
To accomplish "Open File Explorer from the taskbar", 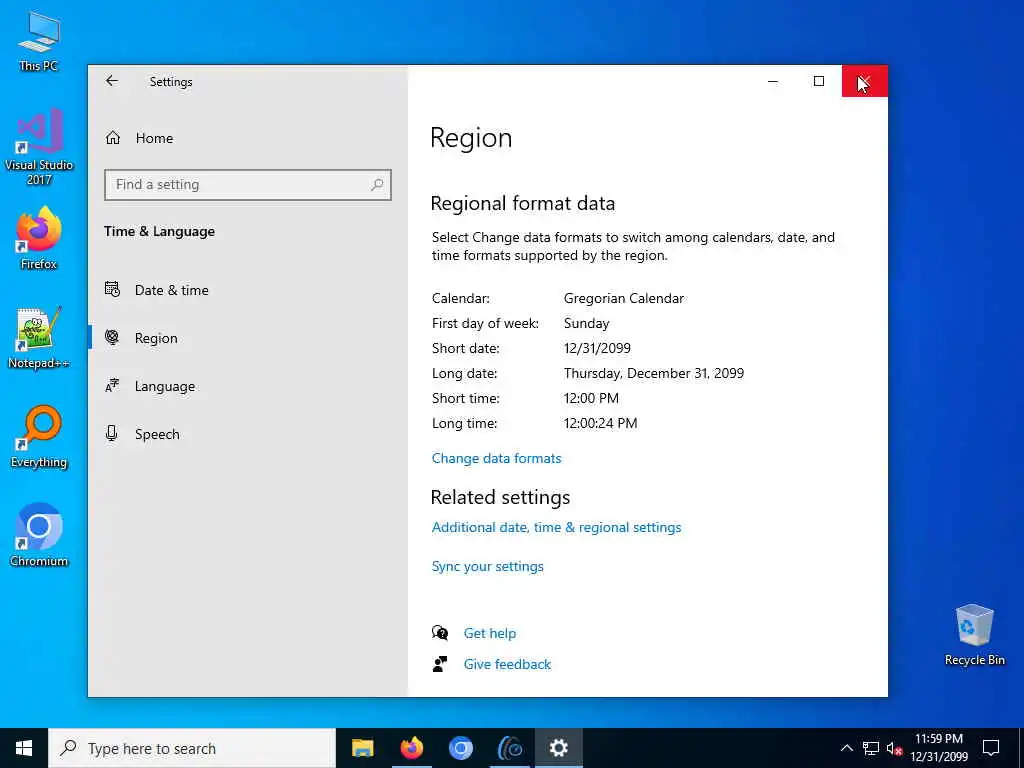I will [x=362, y=748].
